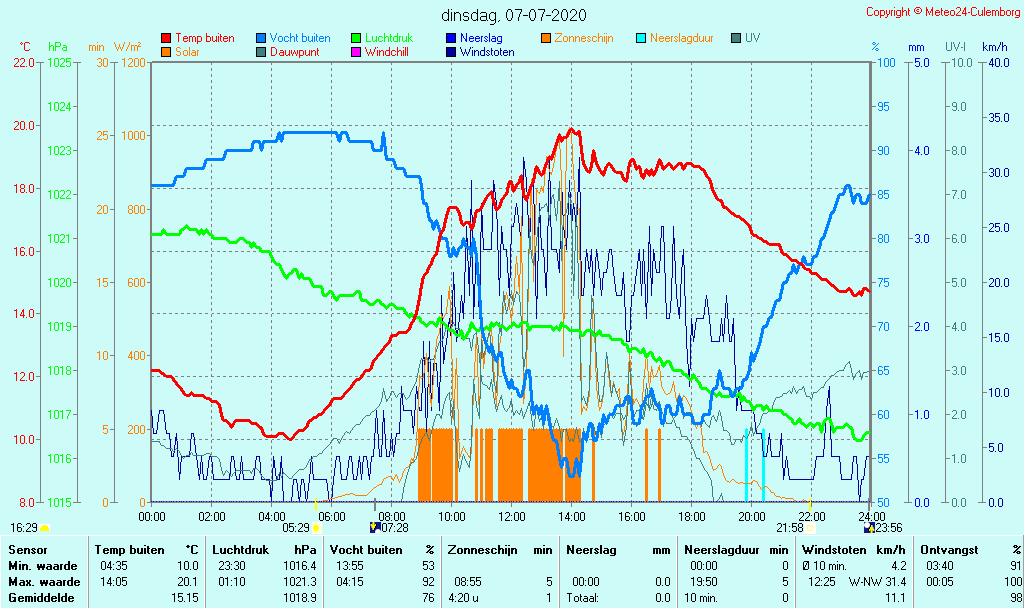This screenshot has width=1026, height=608.
Task: Click the sunrise icon next to 05:29
Action: point(316,527)
